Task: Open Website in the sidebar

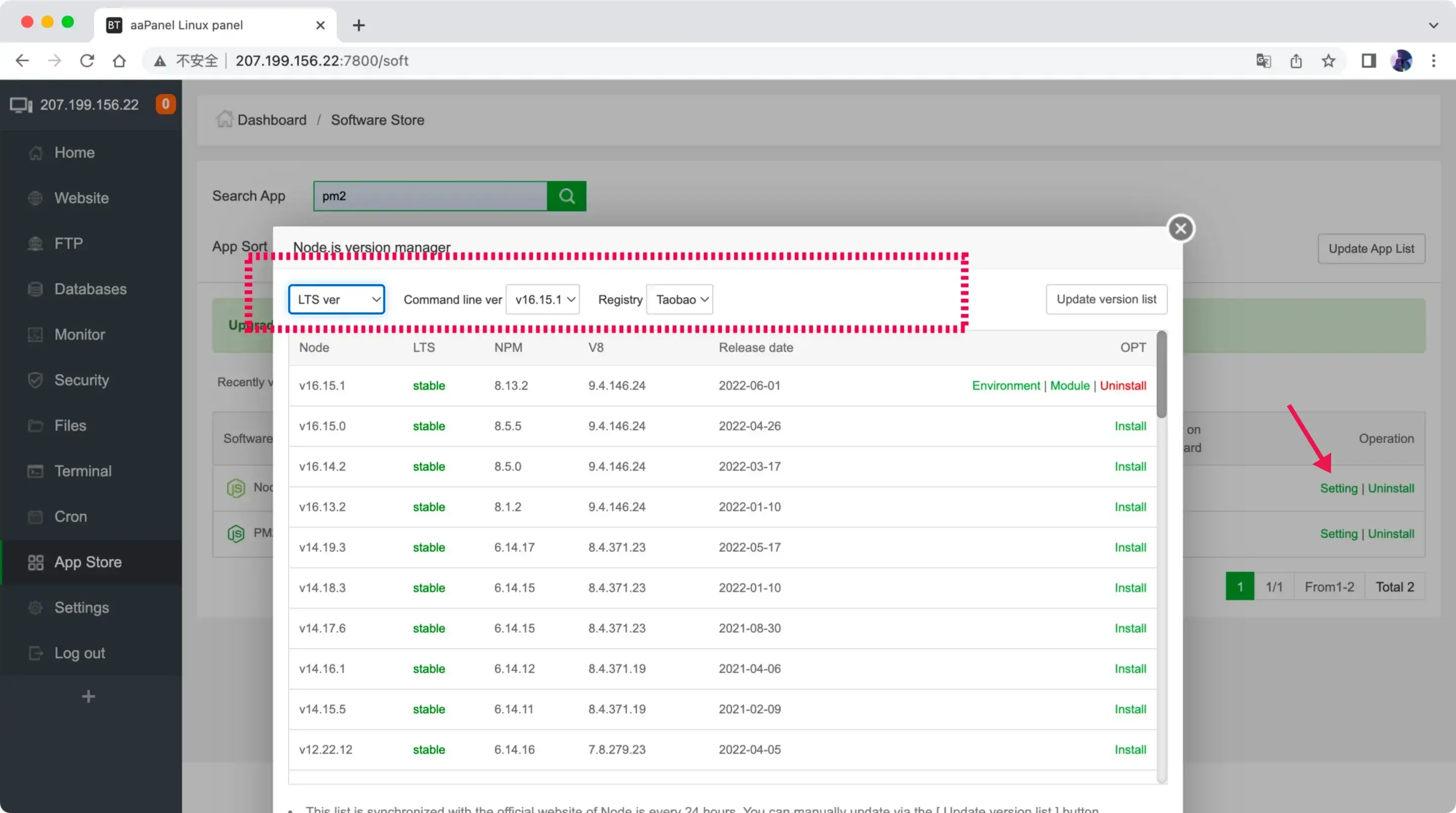Action: coord(81,198)
